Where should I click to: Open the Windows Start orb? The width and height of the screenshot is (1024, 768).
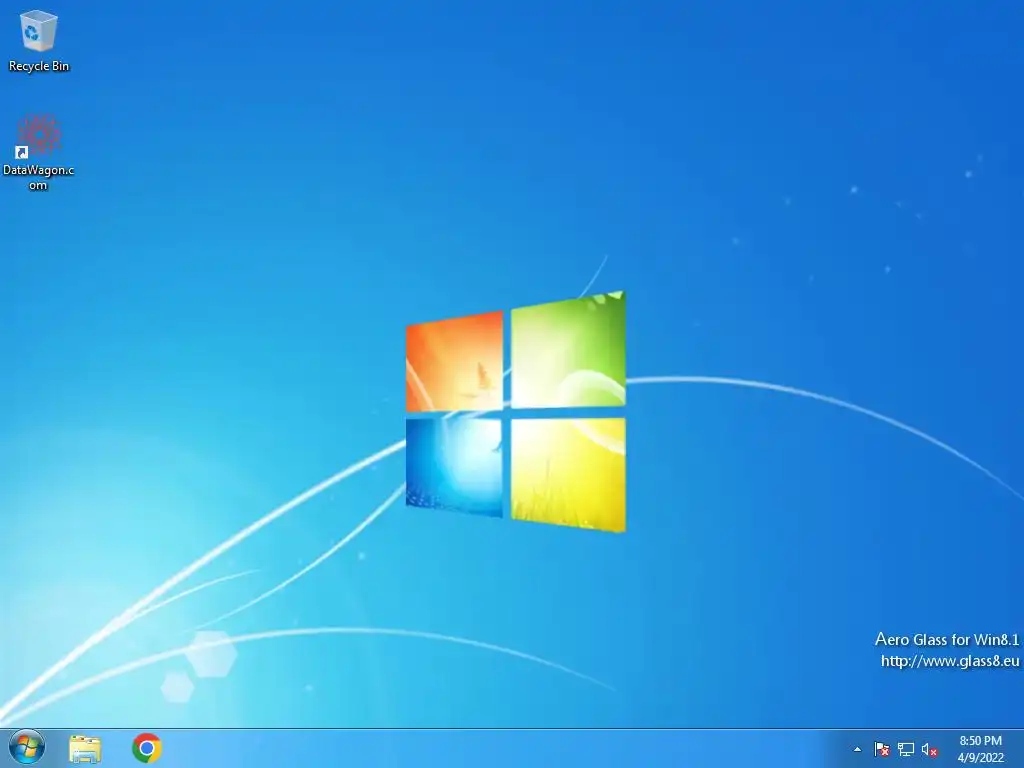[x=27, y=748]
